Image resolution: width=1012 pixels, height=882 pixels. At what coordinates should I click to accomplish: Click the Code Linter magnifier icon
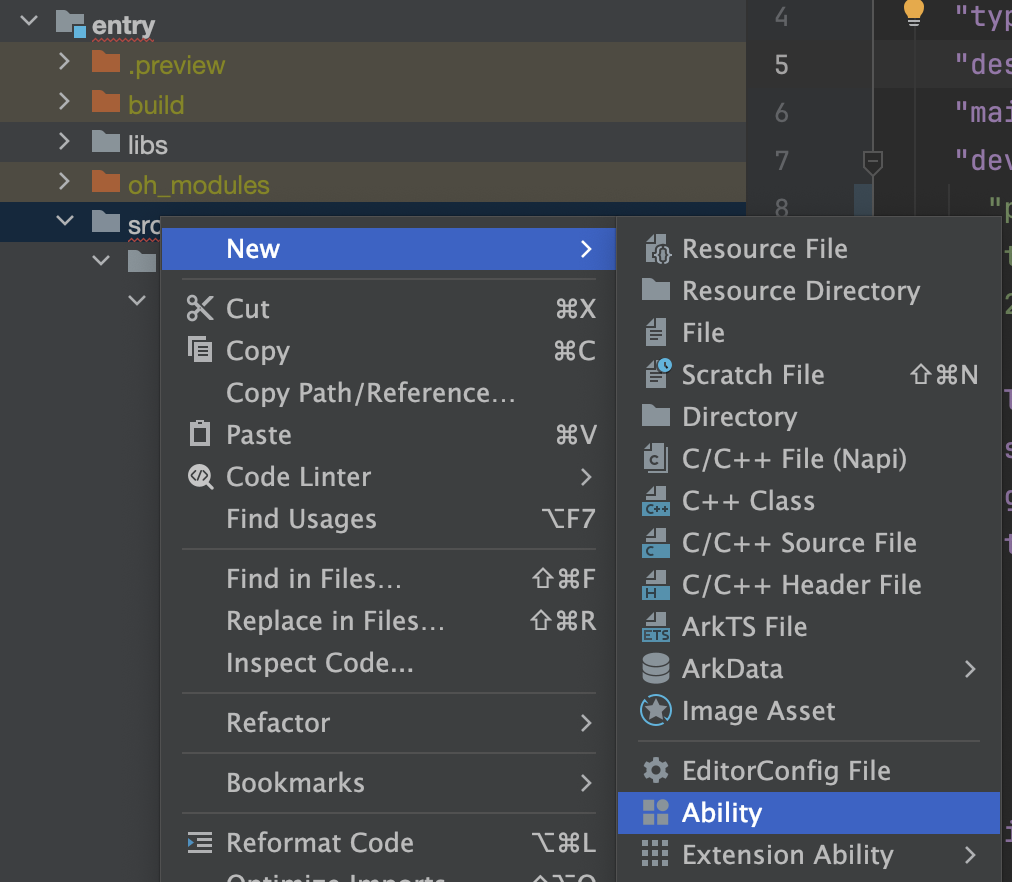click(x=201, y=477)
